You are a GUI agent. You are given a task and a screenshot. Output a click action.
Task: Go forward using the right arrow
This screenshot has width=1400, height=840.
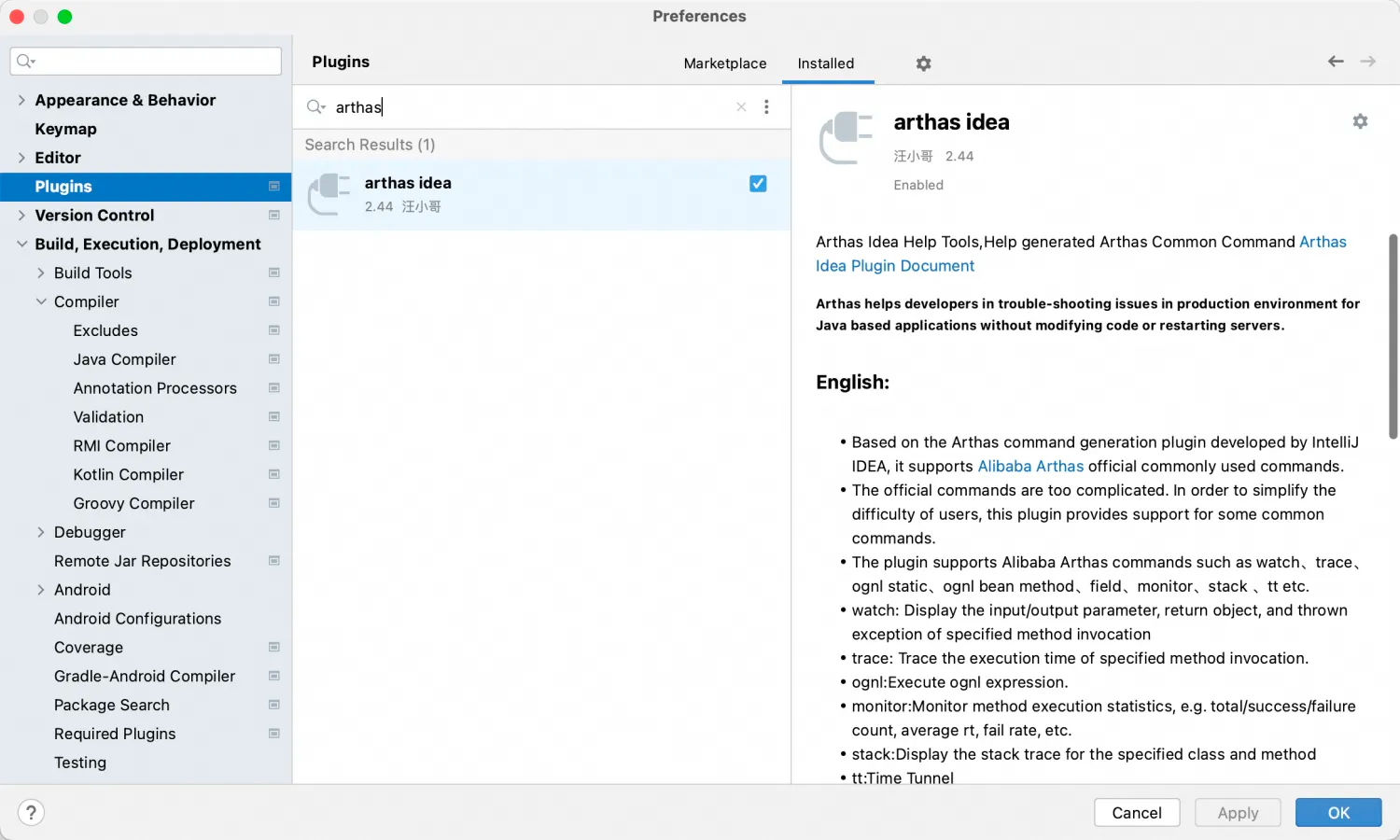pyautogui.click(x=1368, y=62)
